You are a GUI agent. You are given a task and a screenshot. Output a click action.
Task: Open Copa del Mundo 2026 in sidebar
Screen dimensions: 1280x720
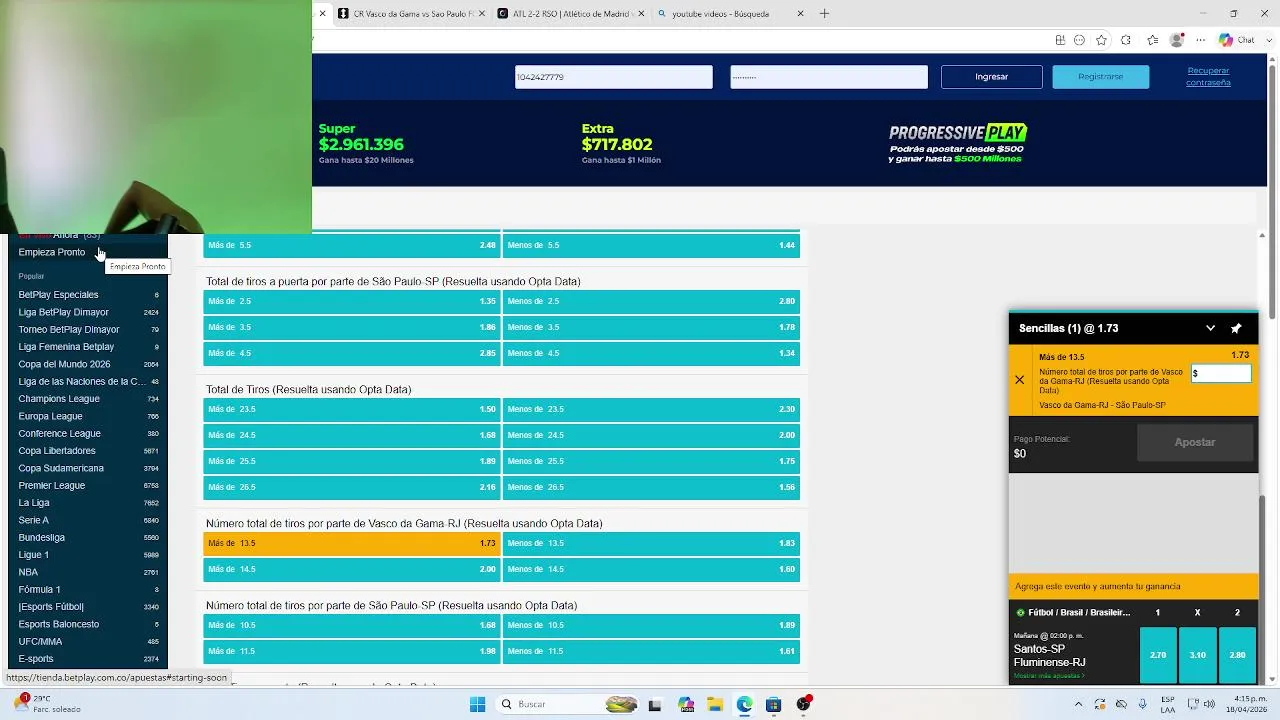(64, 364)
